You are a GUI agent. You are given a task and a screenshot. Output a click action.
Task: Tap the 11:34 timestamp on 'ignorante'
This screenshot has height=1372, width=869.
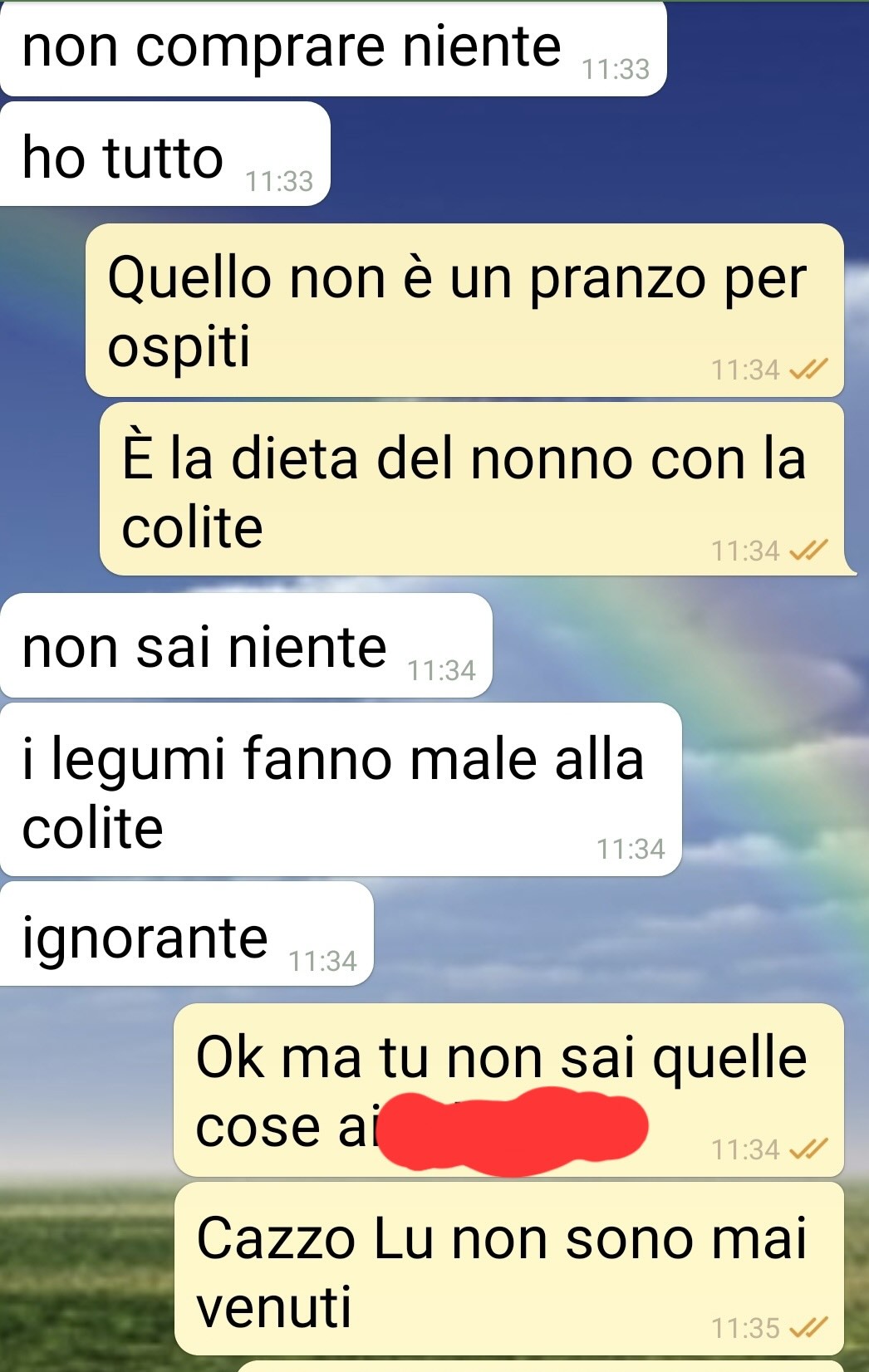coord(322,961)
